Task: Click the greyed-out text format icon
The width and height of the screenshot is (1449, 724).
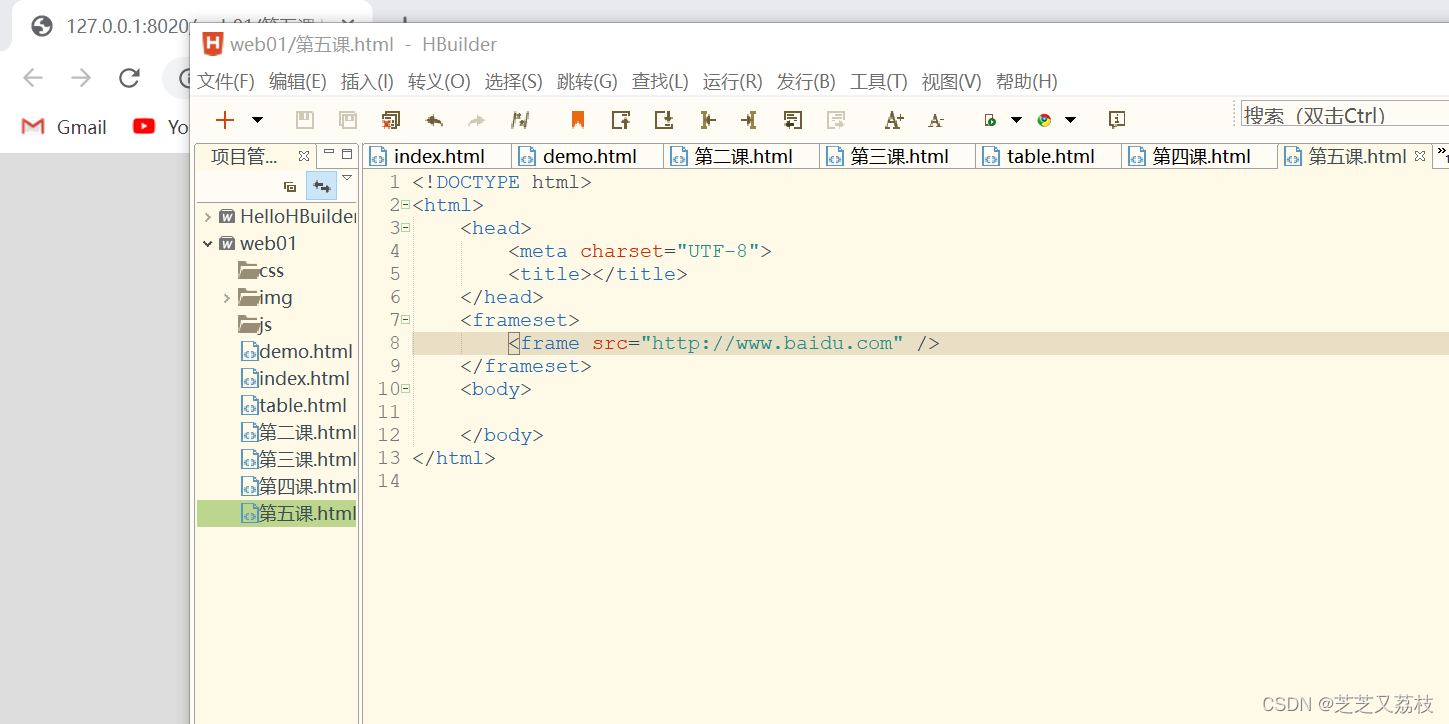Action: 836,120
